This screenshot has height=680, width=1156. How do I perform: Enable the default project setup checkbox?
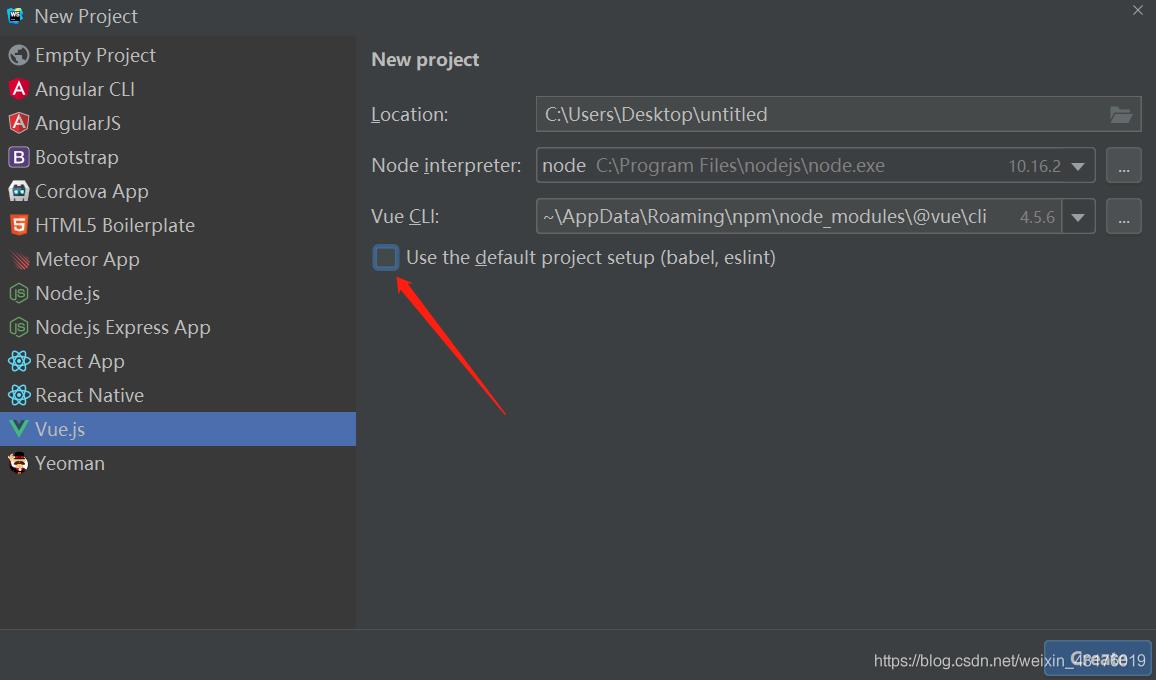(x=386, y=258)
